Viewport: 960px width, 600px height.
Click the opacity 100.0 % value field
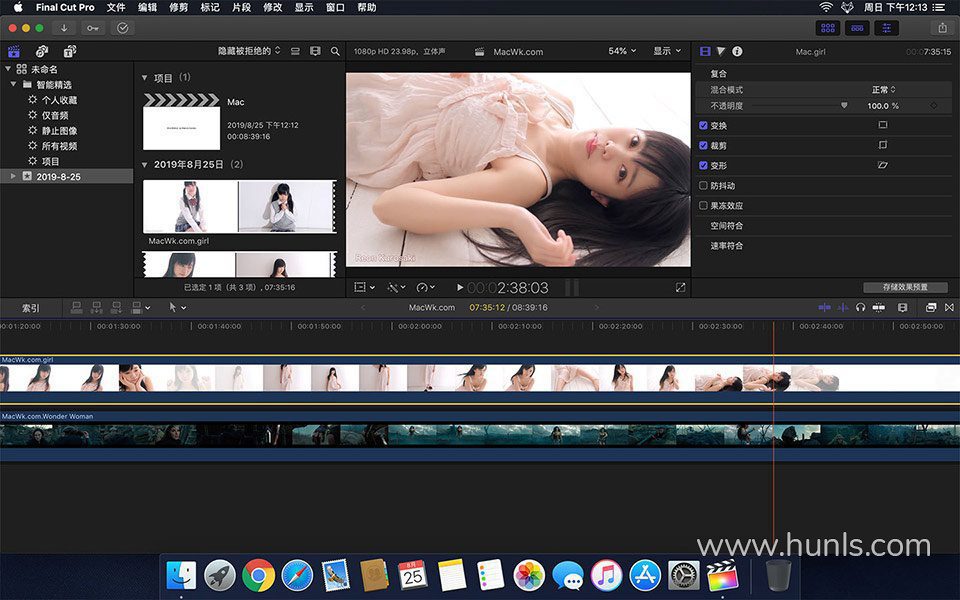point(883,106)
